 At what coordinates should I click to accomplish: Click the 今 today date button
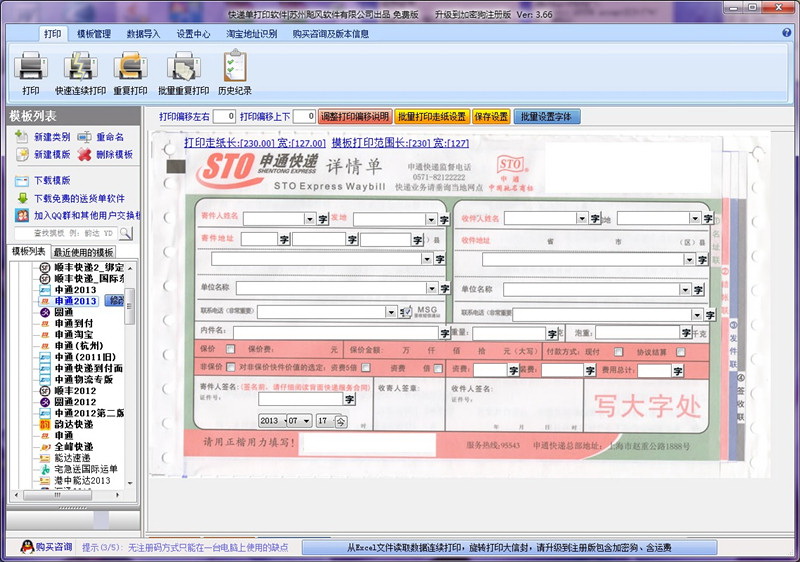coord(340,421)
